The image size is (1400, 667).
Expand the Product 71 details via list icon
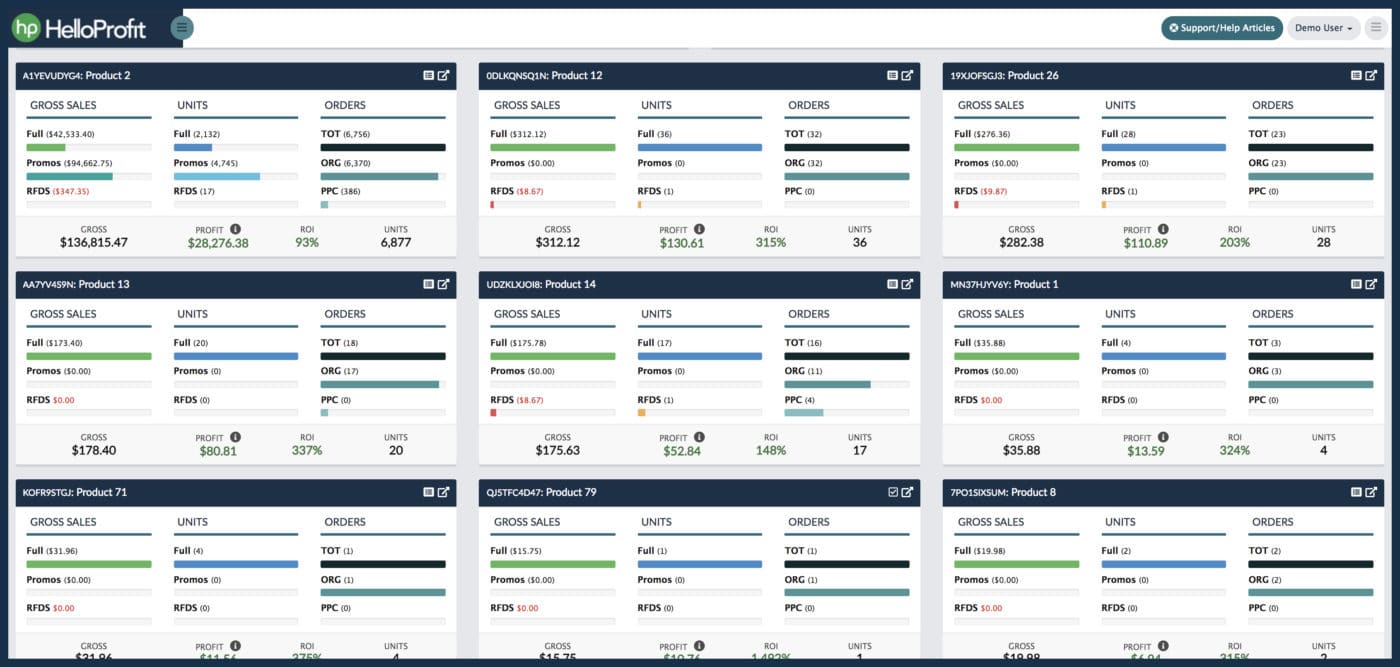pos(429,492)
